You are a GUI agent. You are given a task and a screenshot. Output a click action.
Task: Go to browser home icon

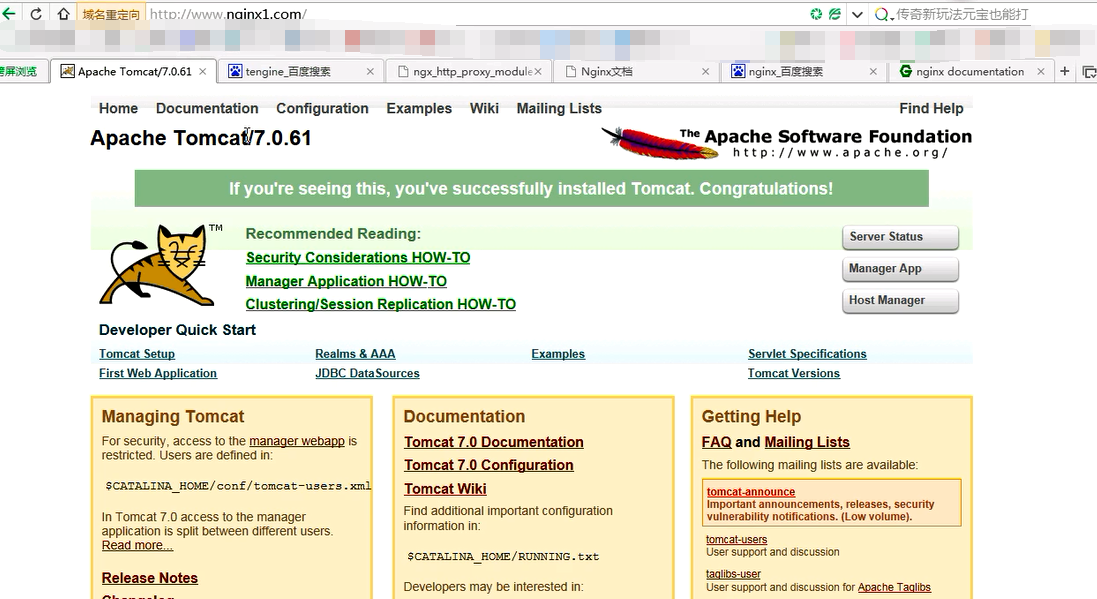pos(63,13)
